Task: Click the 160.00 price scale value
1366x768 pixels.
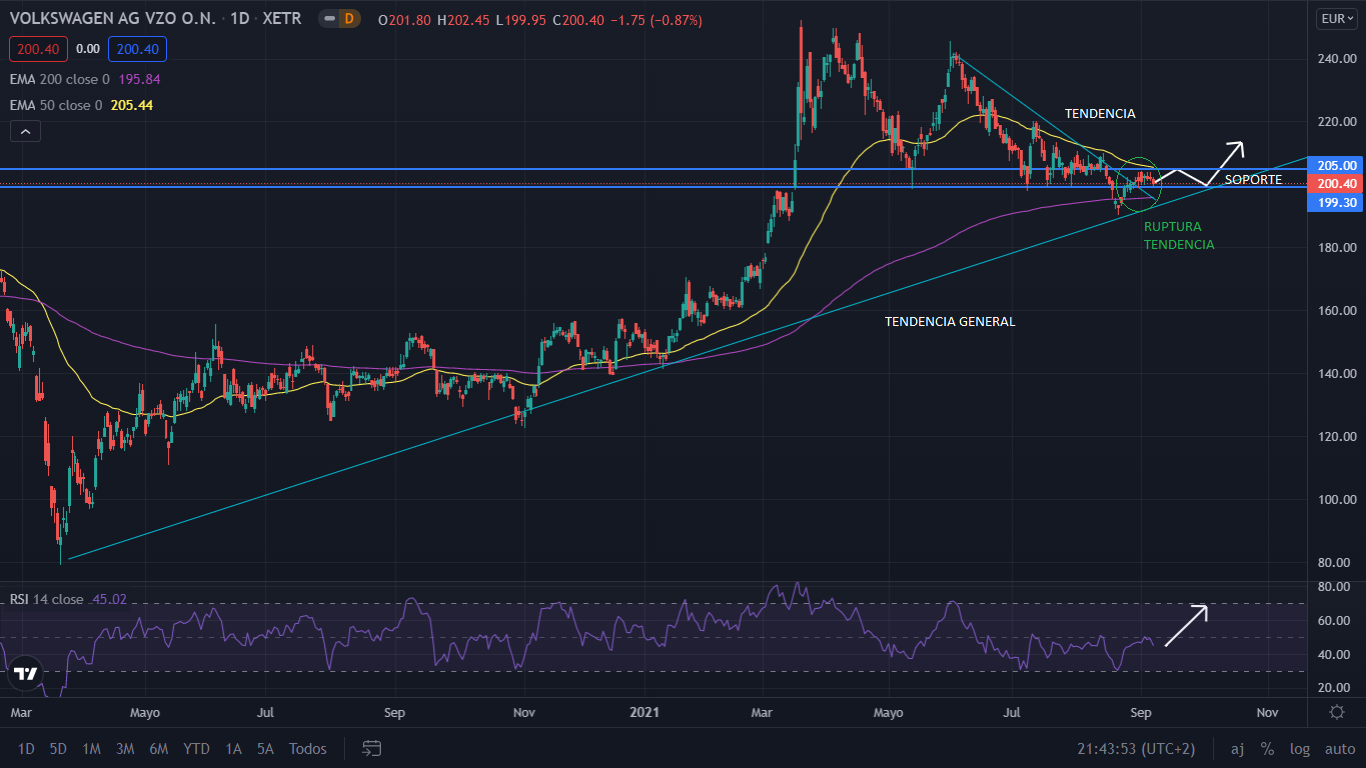Action: click(x=1336, y=310)
